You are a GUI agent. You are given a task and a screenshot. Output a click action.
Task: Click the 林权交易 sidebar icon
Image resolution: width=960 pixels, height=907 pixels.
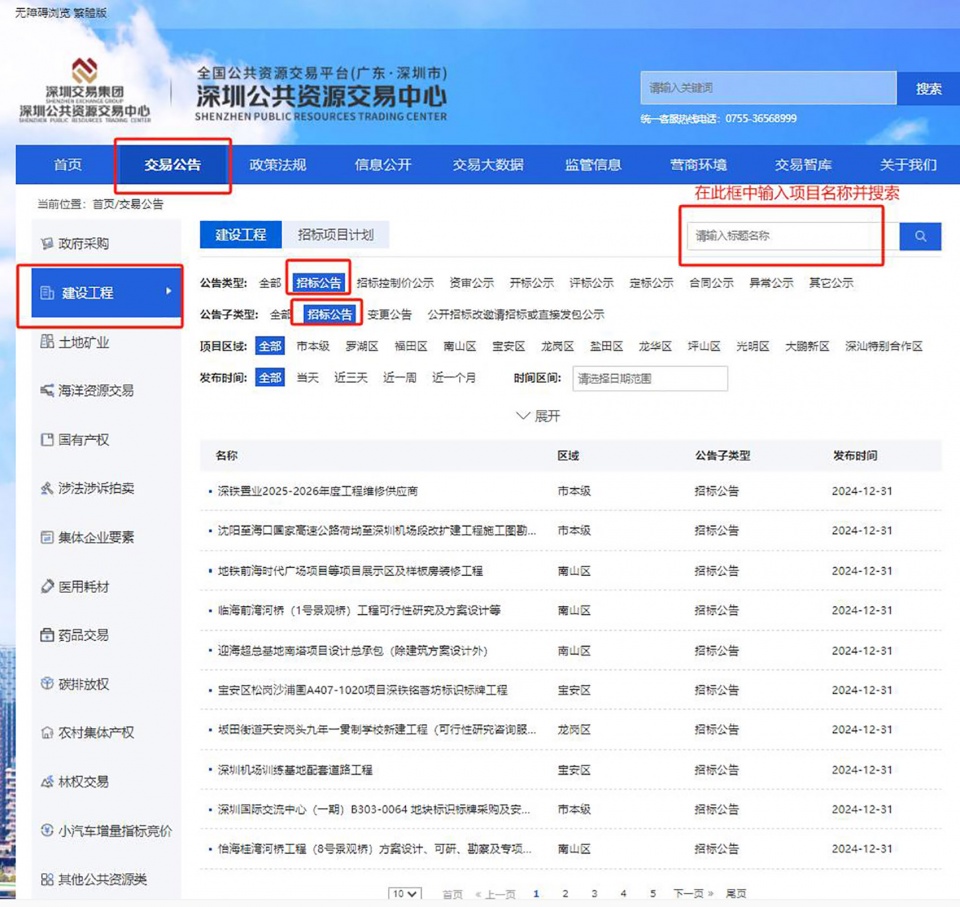coord(47,781)
